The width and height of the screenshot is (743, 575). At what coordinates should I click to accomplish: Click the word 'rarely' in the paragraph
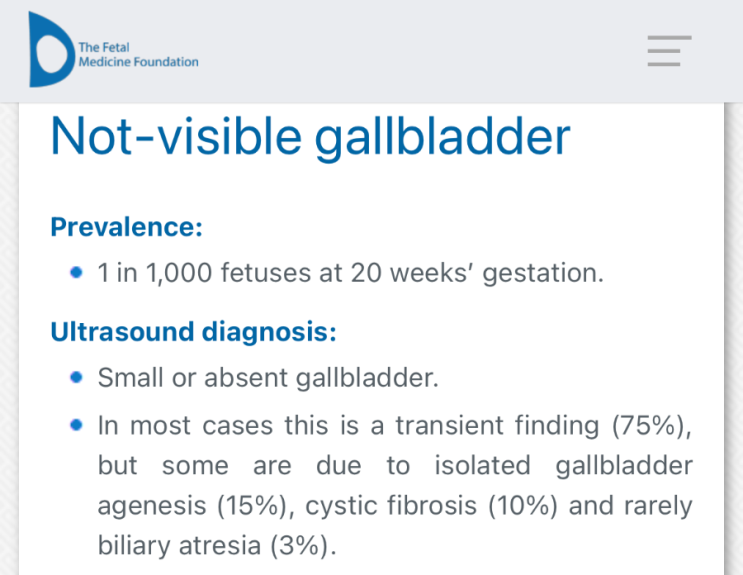coord(658,506)
